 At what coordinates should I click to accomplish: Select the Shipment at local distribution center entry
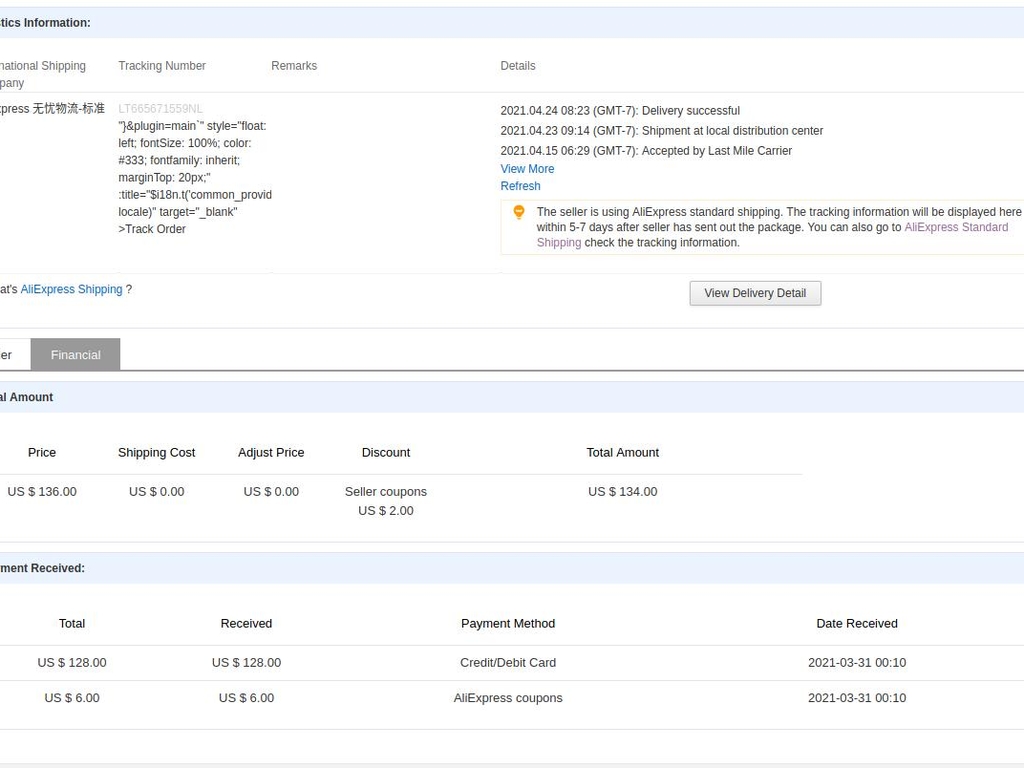point(661,131)
